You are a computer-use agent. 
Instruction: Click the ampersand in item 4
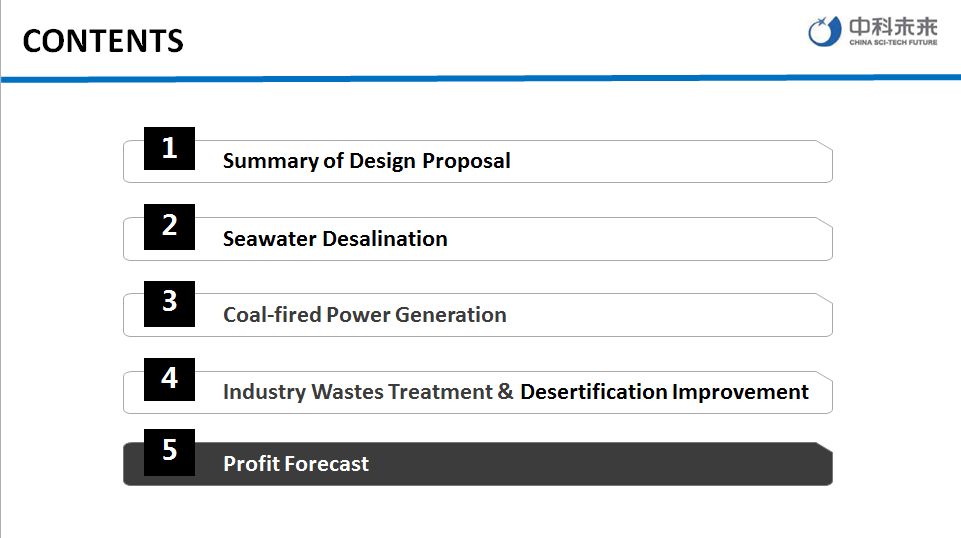[x=506, y=392]
